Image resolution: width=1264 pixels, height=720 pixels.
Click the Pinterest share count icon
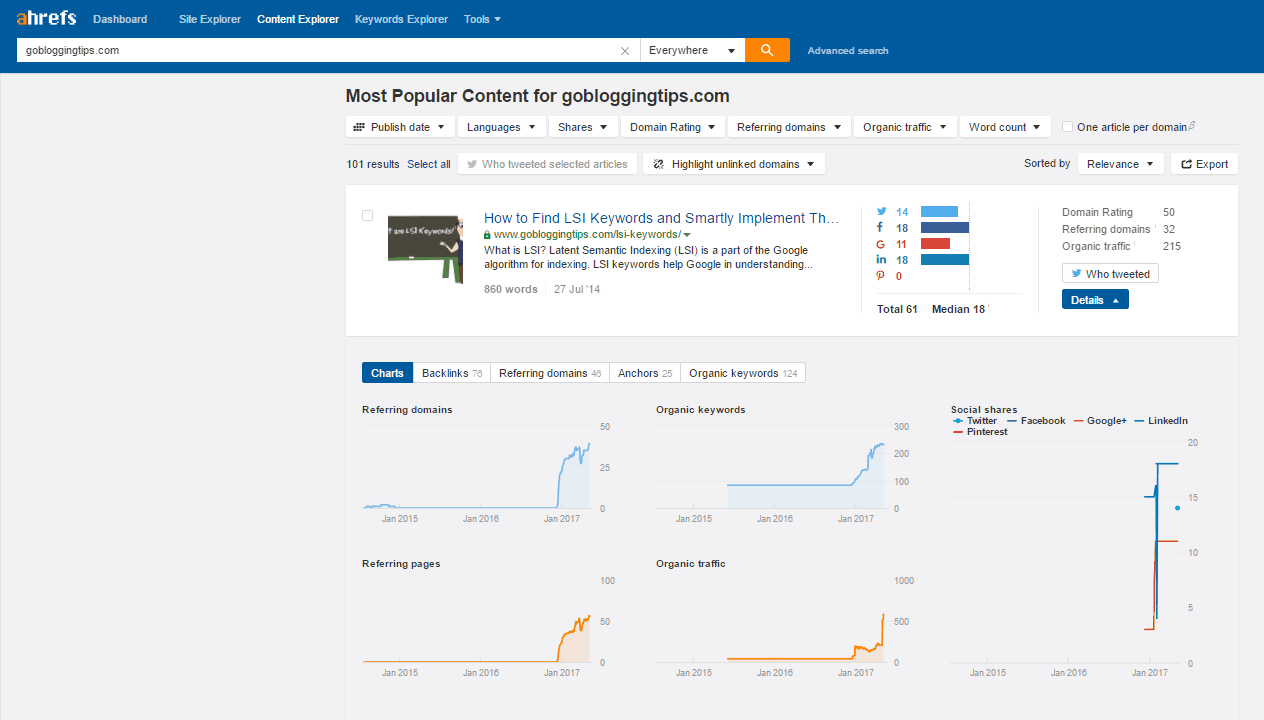pos(881,276)
